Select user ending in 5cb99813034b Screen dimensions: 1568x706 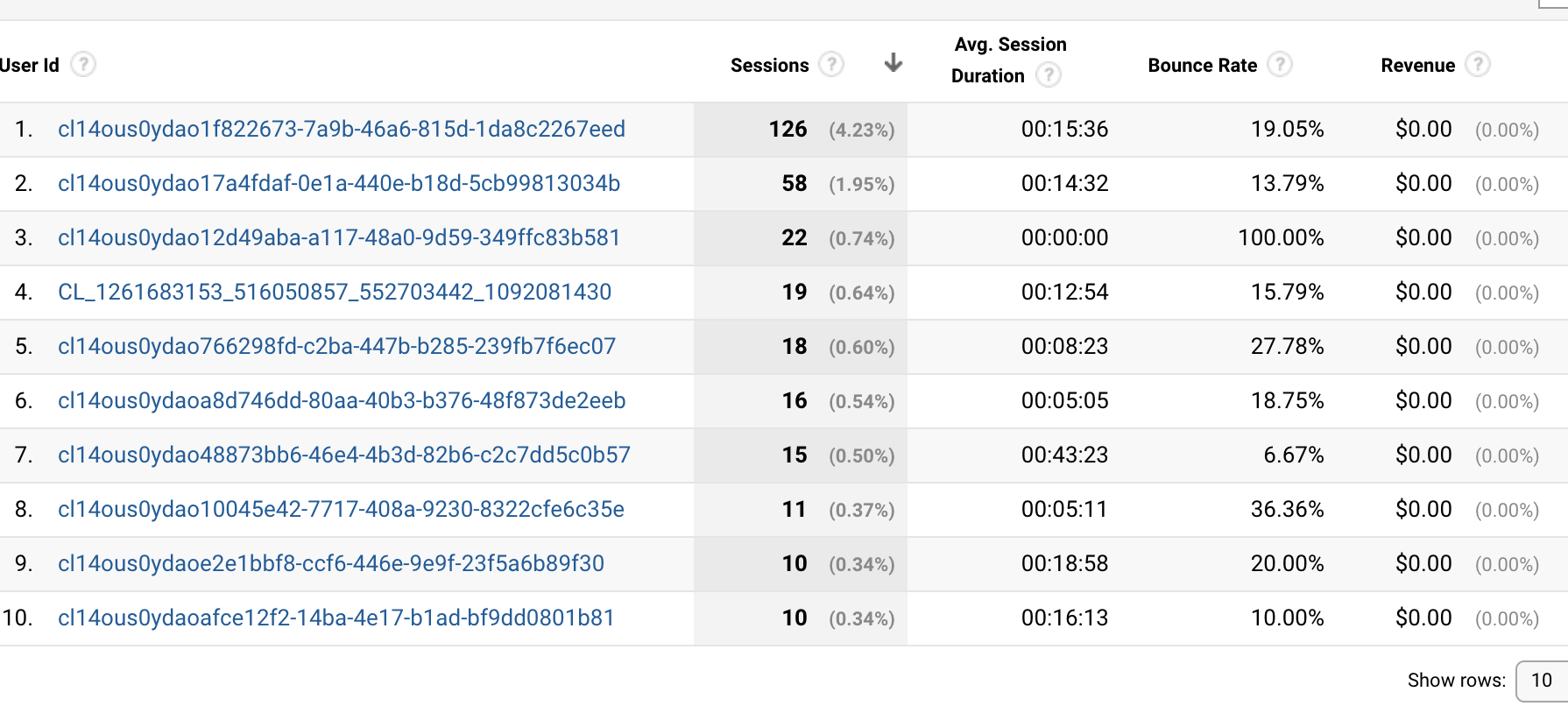(339, 183)
